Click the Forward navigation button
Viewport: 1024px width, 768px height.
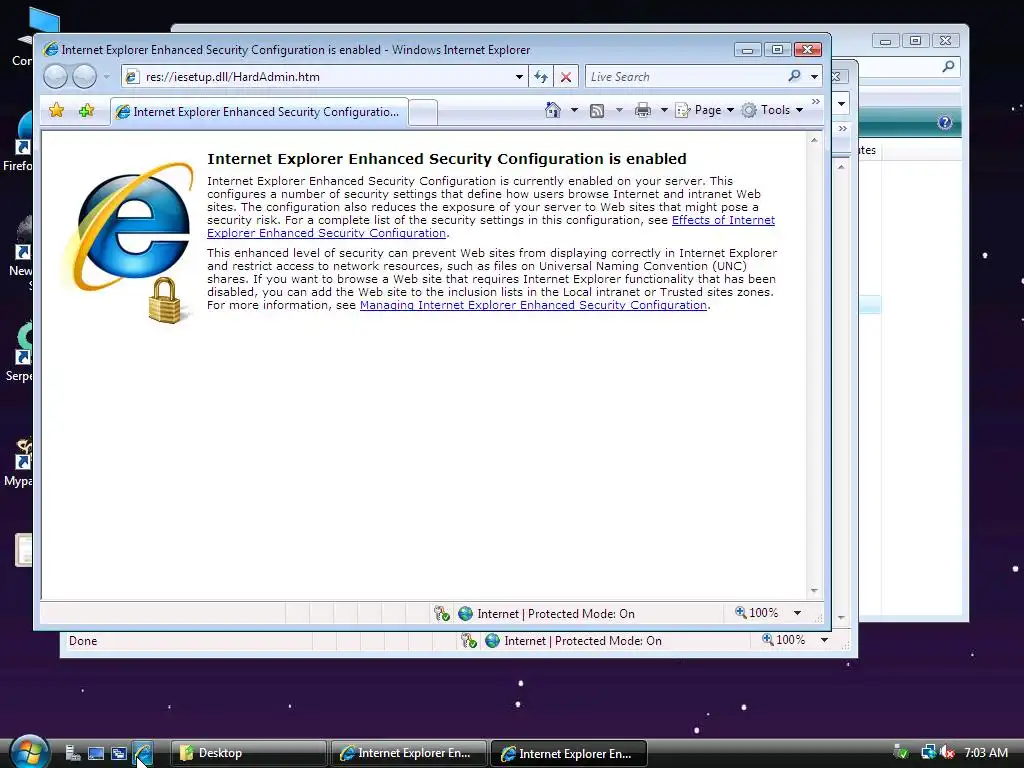click(84, 77)
